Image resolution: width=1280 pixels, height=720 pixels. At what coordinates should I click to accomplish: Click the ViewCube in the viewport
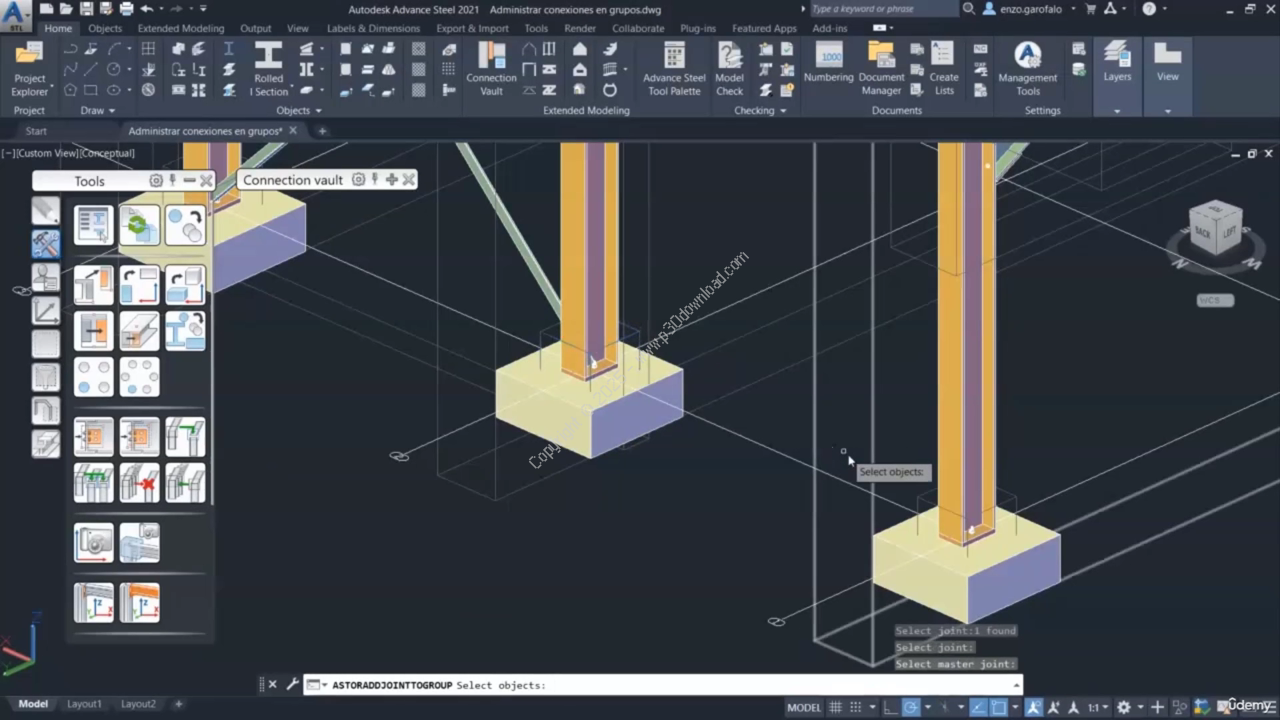(1215, 230)
